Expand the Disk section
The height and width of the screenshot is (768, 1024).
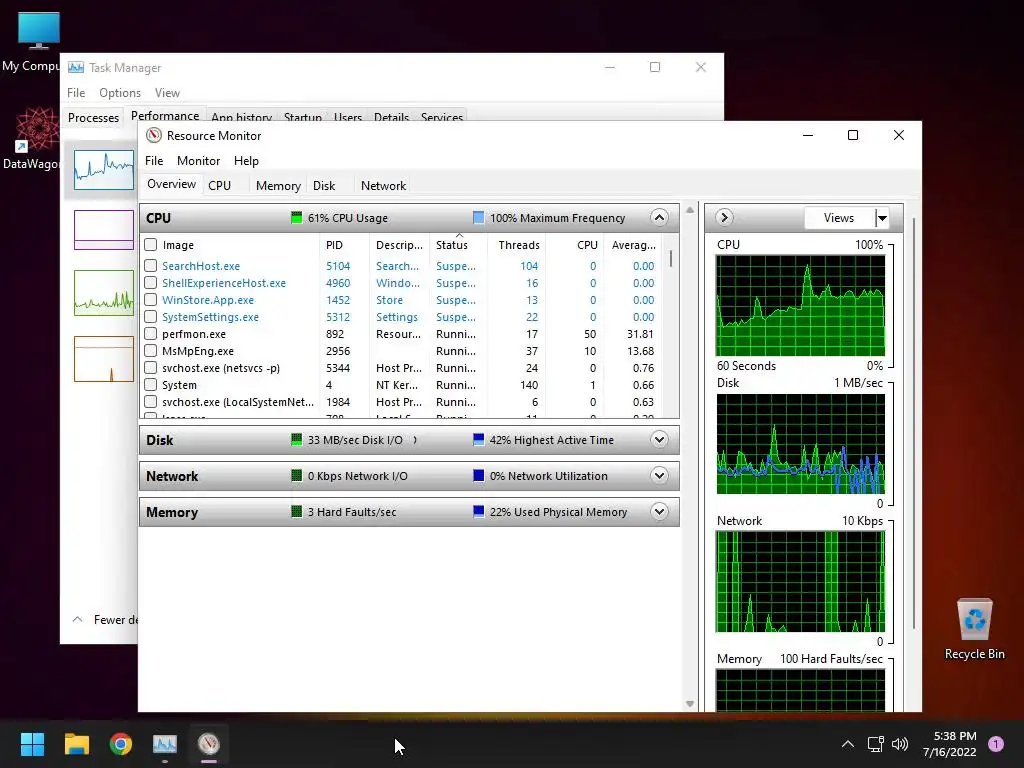point(660,440)
